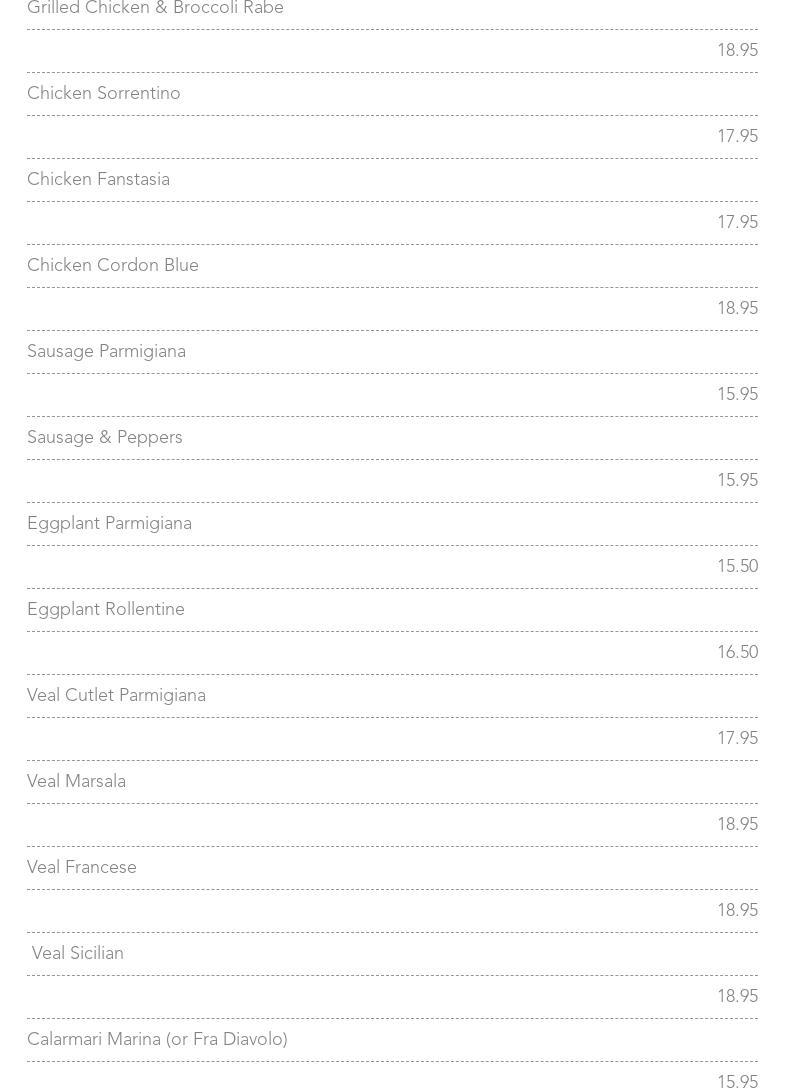Image resolution: width=785 pixels, height=1088 pixels.
Task: Click the 18.95 price under Veal Marsala
Action: point(737,825)
